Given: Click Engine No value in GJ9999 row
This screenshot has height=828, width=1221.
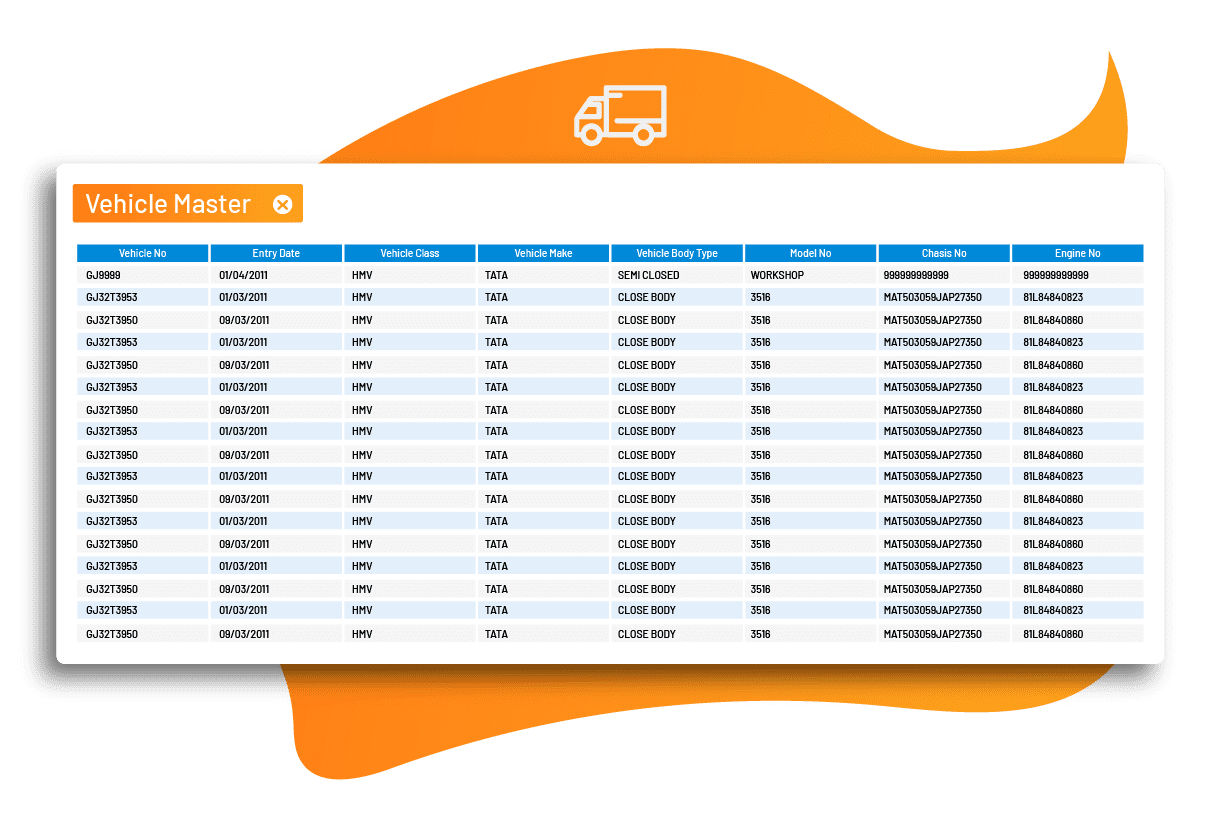Looking at the screenshot, I should pos(1056,275).
